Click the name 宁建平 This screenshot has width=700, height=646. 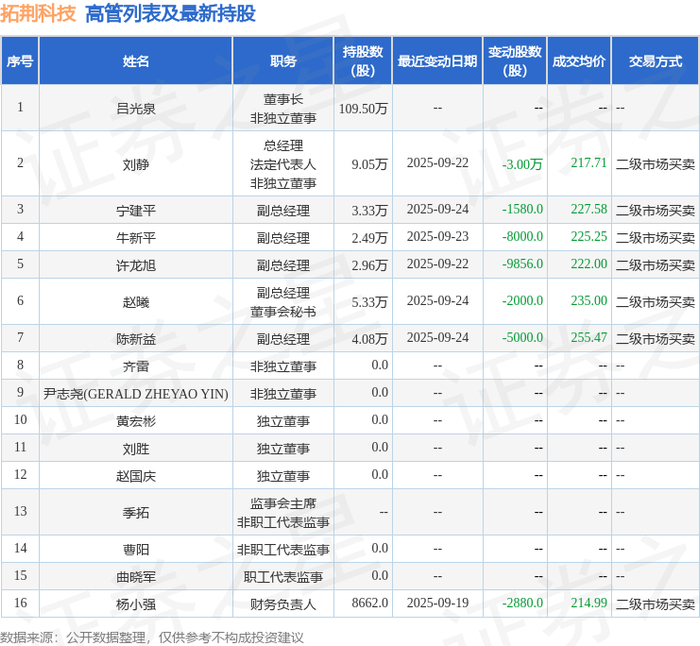pyautogui.click(x=136, y=210)
